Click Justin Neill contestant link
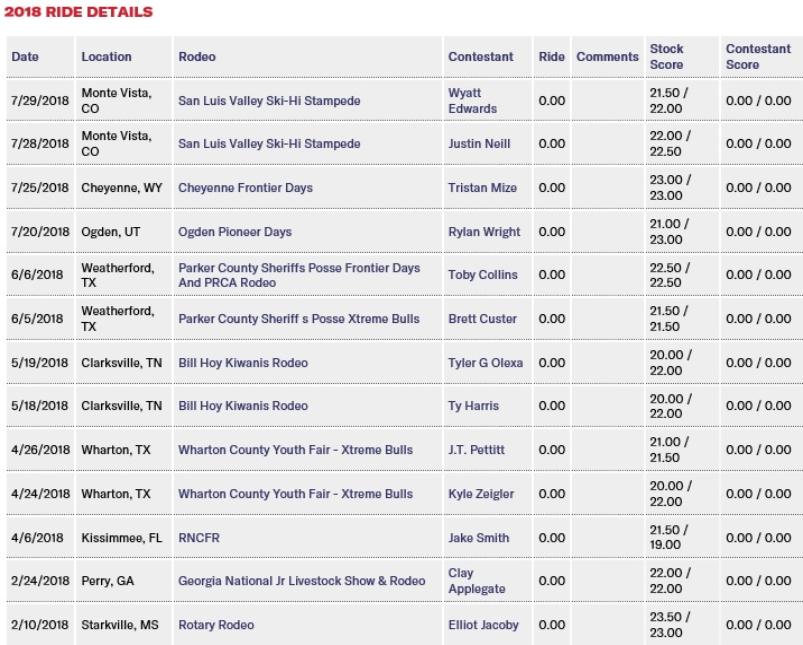This screenshot has height=645, width=803. (x=479, y=144)
